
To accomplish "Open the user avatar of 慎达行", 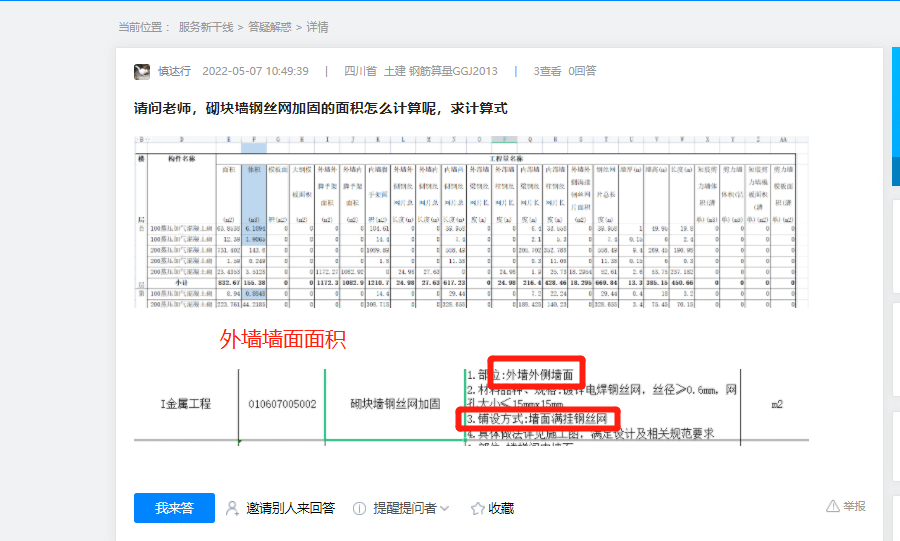I will (142, 71).
